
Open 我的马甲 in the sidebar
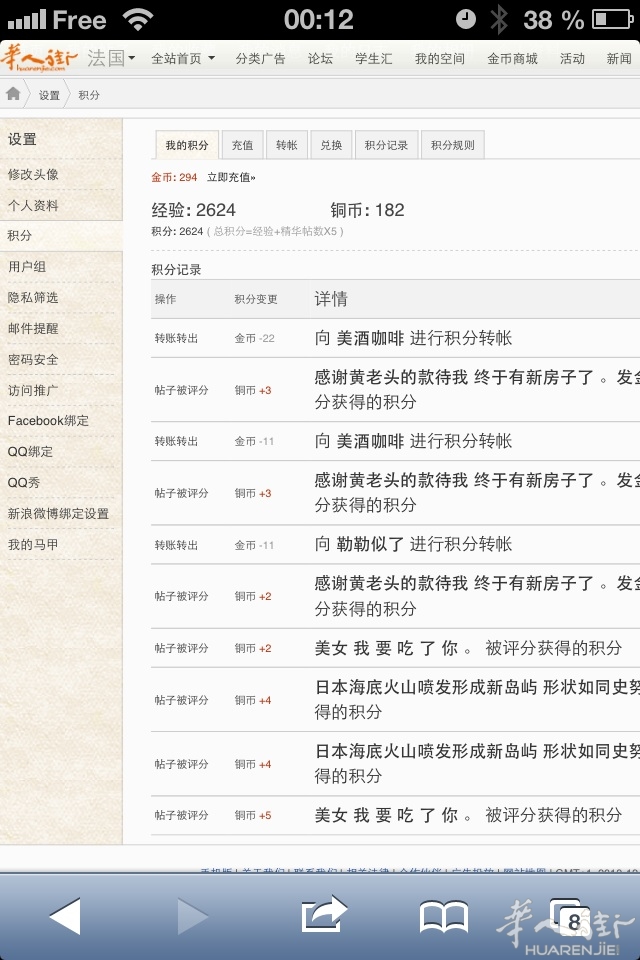(33, 544)
